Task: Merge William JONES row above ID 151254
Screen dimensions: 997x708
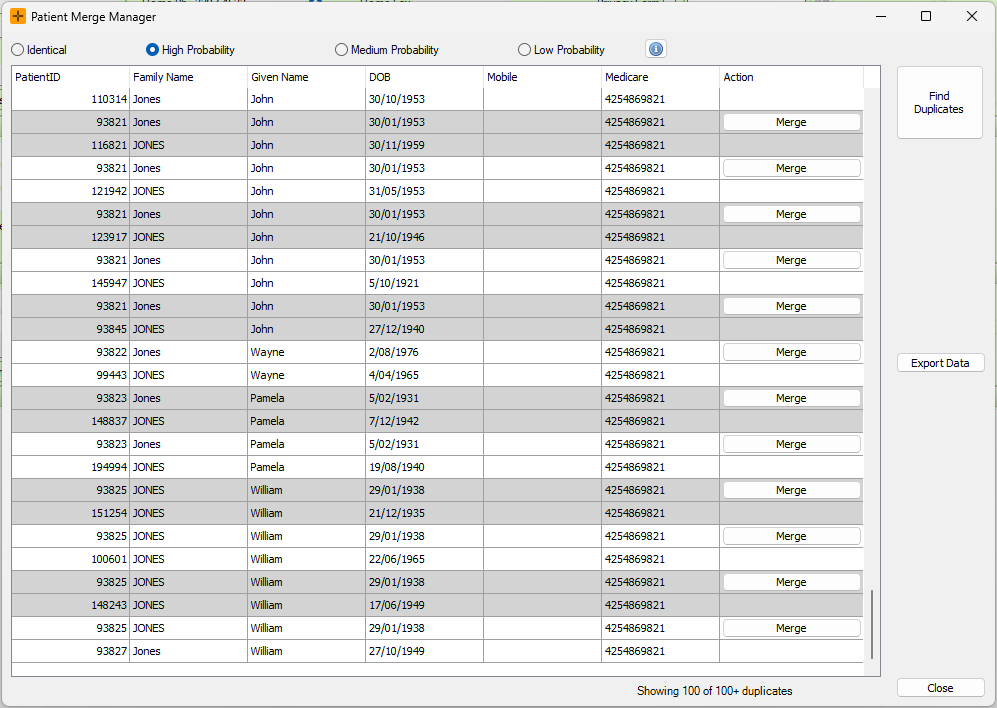Action: 791,490
